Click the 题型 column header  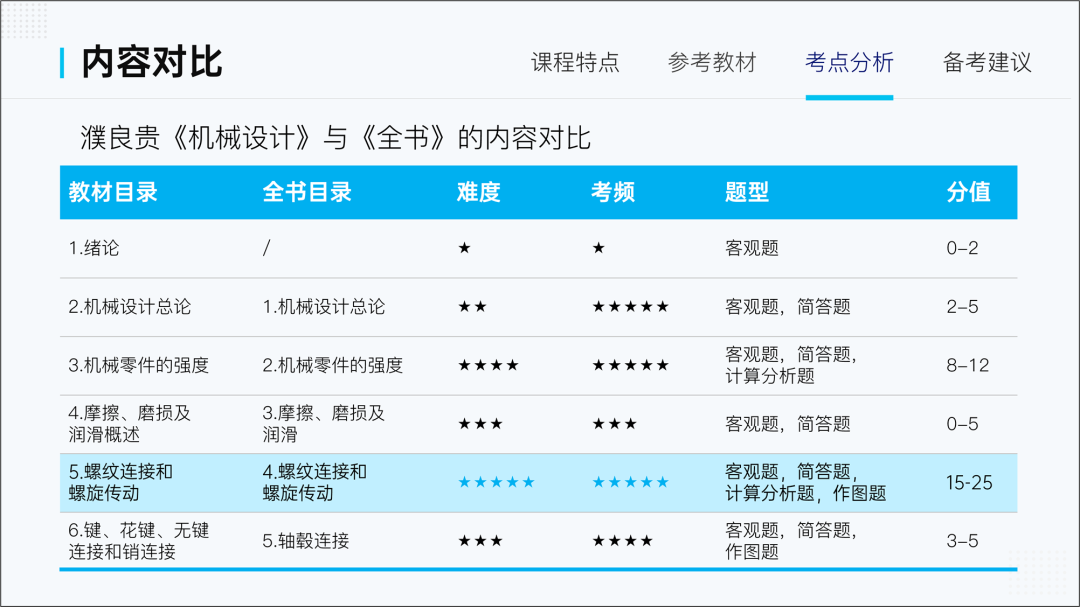[747, 192]
